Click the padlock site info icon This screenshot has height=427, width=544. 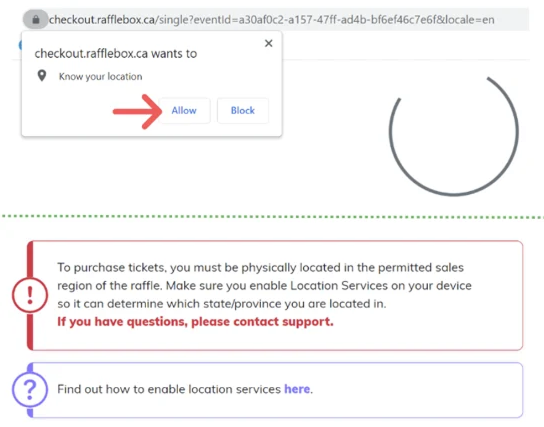click(36, 20)
